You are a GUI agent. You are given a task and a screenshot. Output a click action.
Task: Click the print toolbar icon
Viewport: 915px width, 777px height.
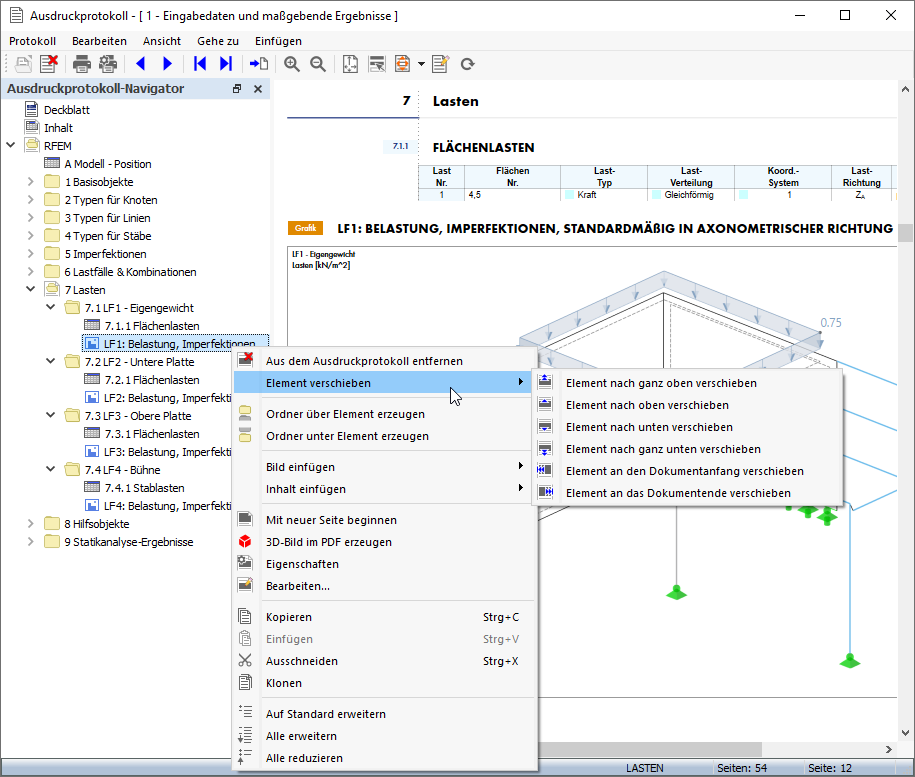(x=82, y=64)
